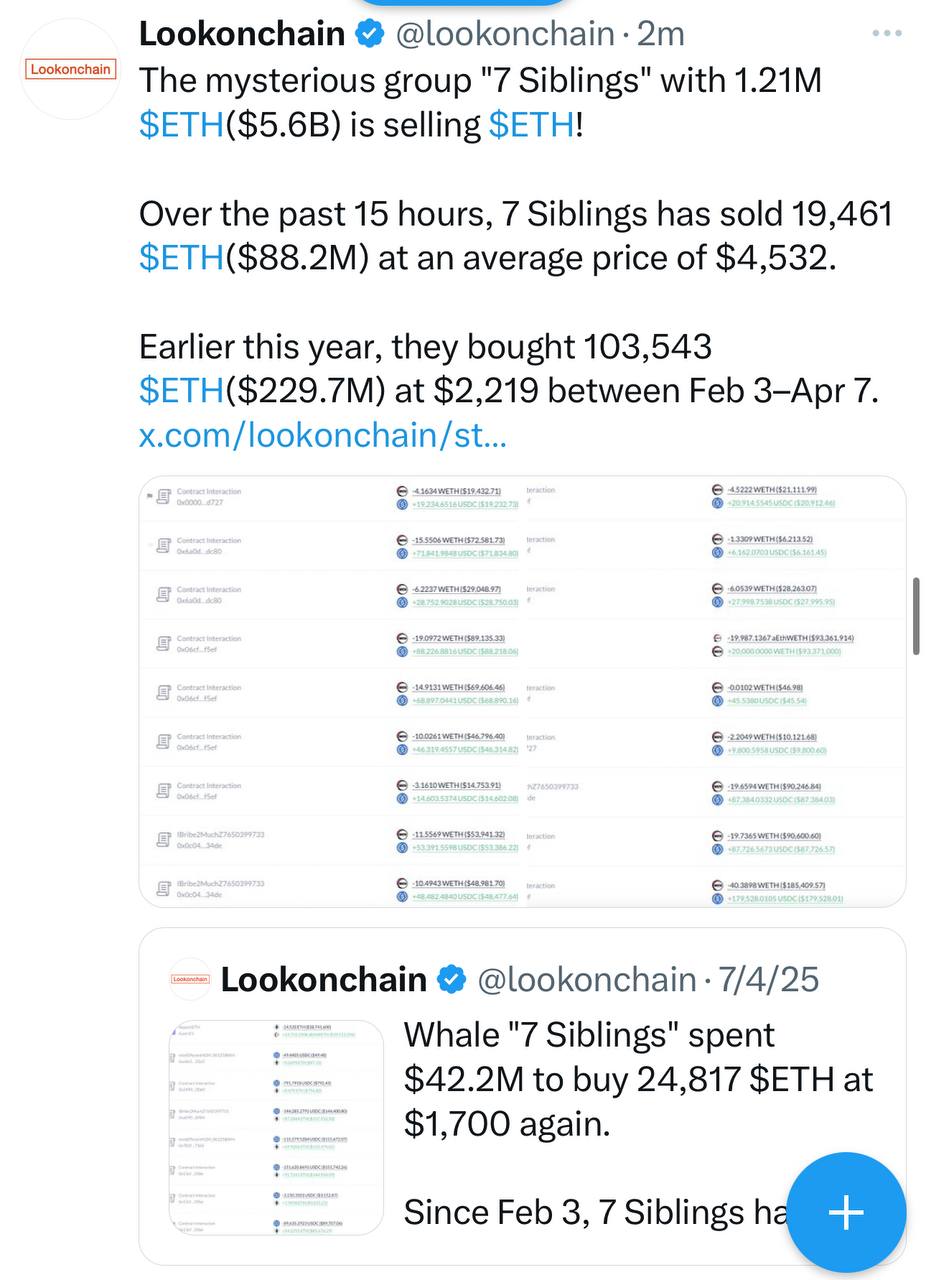The height and width of the screenshot is (1280, 926).
Task: Tap the $ETH($88.2M) cashtag
Action: pos(181,257)
